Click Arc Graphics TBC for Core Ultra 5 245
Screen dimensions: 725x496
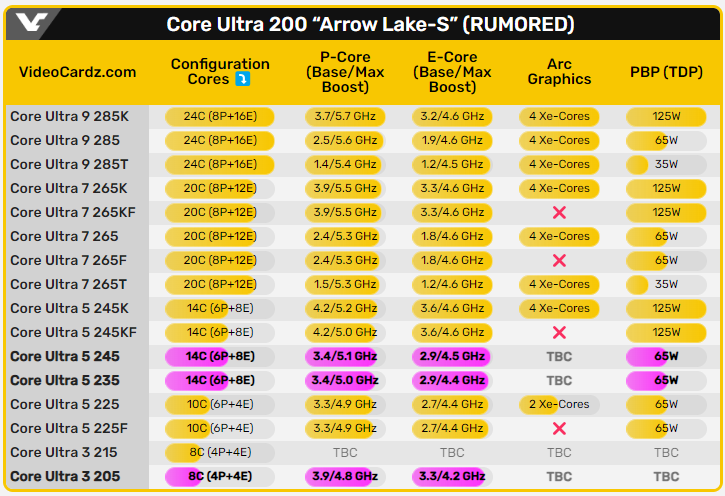pyautogui.click(x=559, y=357)
